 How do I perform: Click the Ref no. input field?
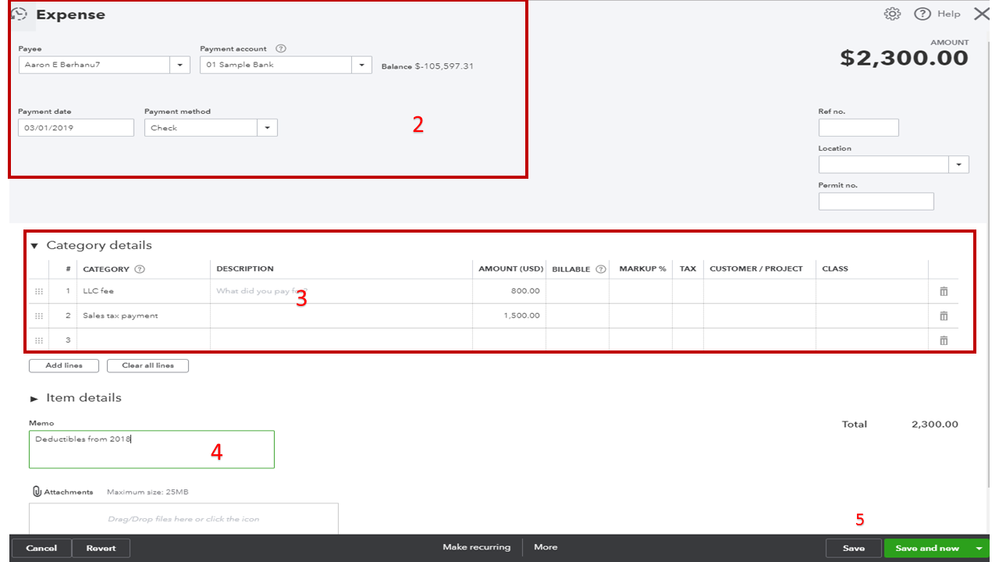coord(858,127)
